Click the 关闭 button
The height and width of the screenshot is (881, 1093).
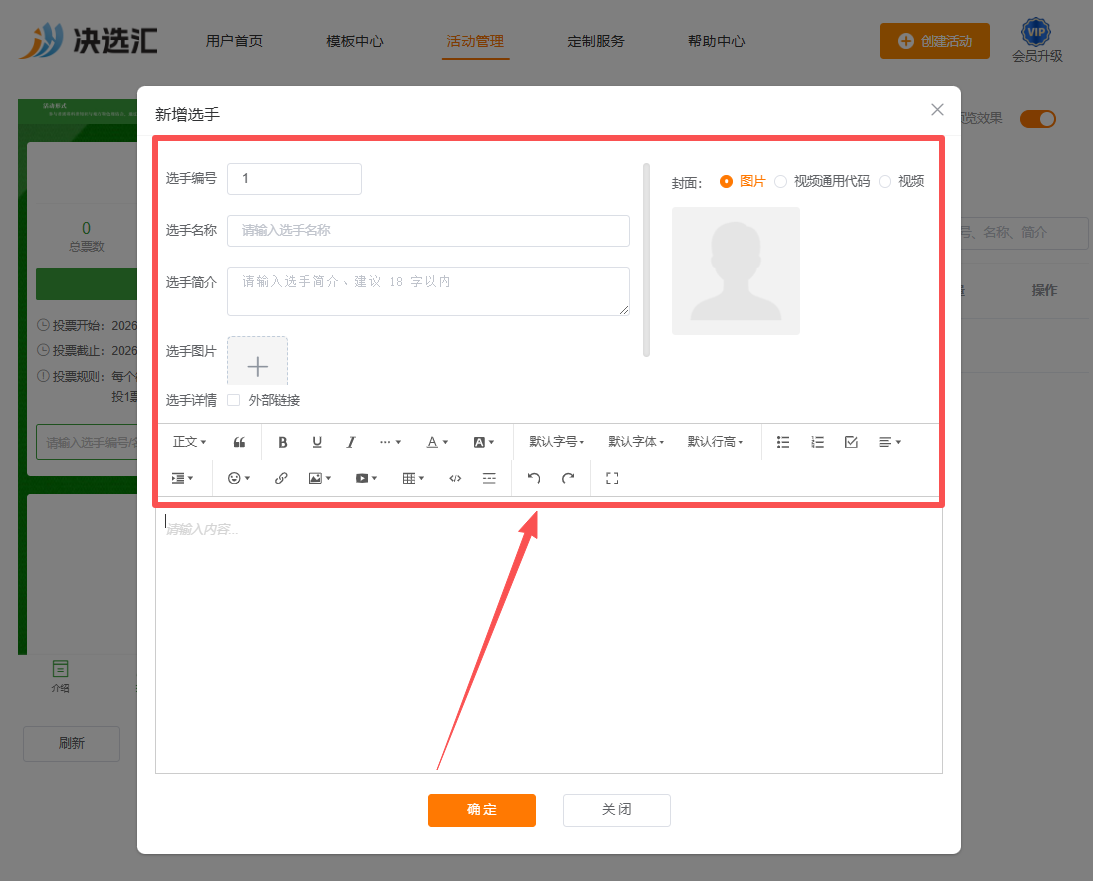click(617, 811)
